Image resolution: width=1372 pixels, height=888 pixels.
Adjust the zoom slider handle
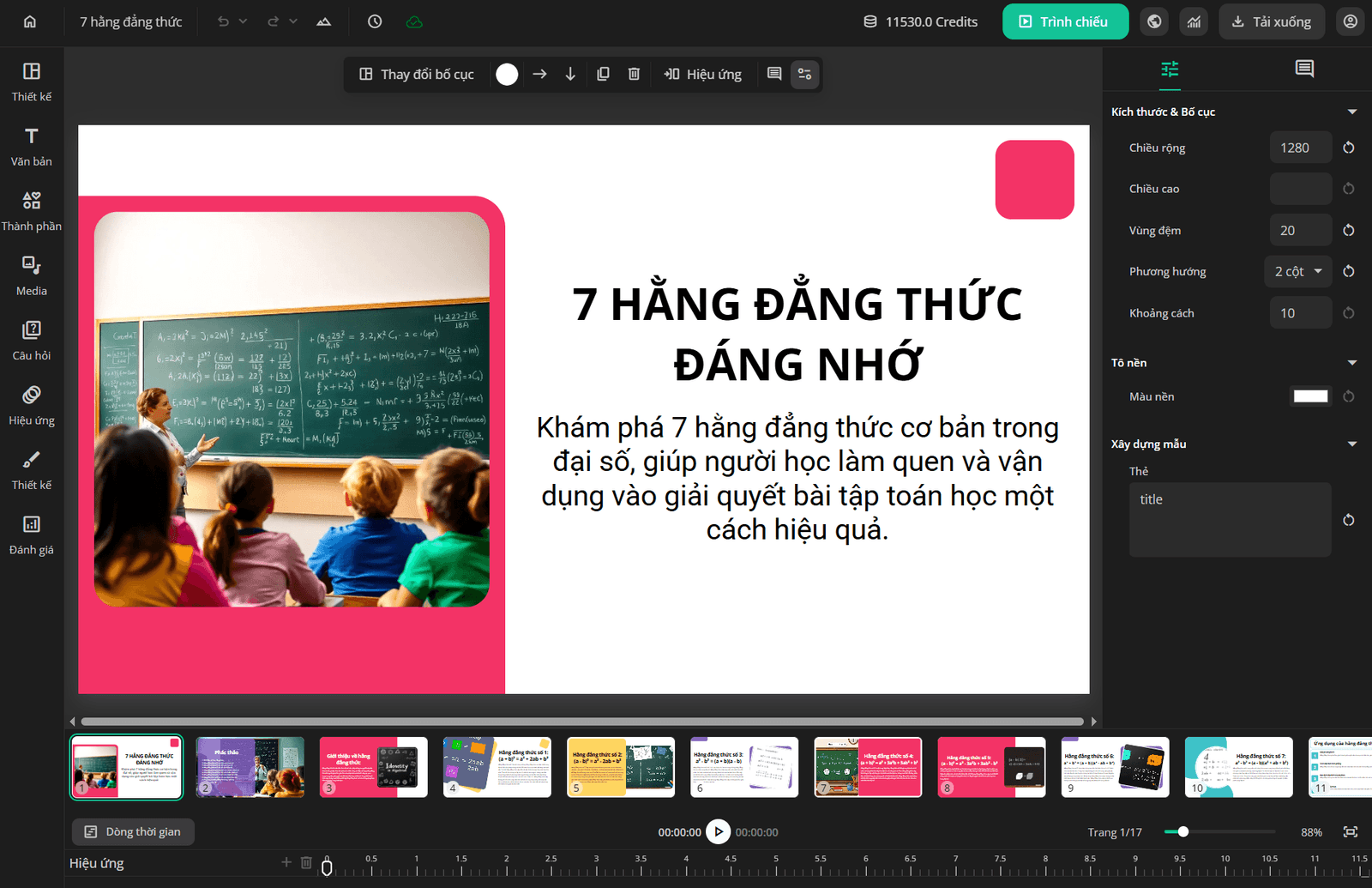pos(1183,831)
